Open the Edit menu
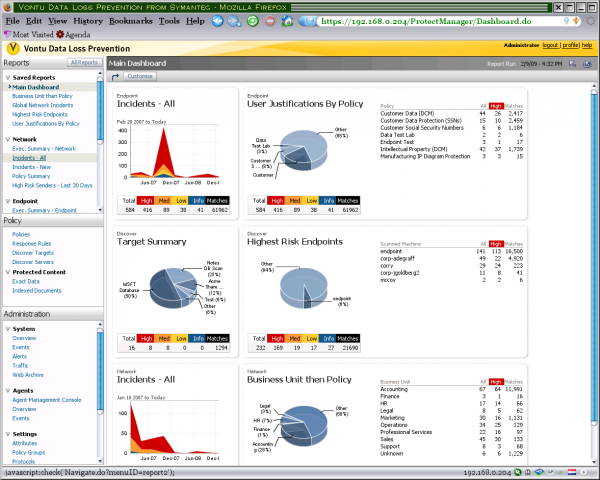 [x=34, y=21]
